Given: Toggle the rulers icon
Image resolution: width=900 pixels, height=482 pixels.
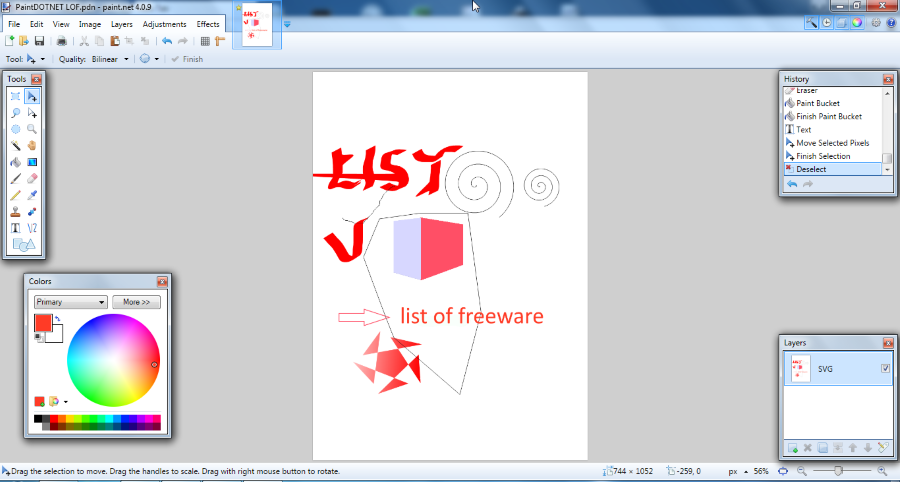Looking at the screenshot, I should [x=220, y=41].
